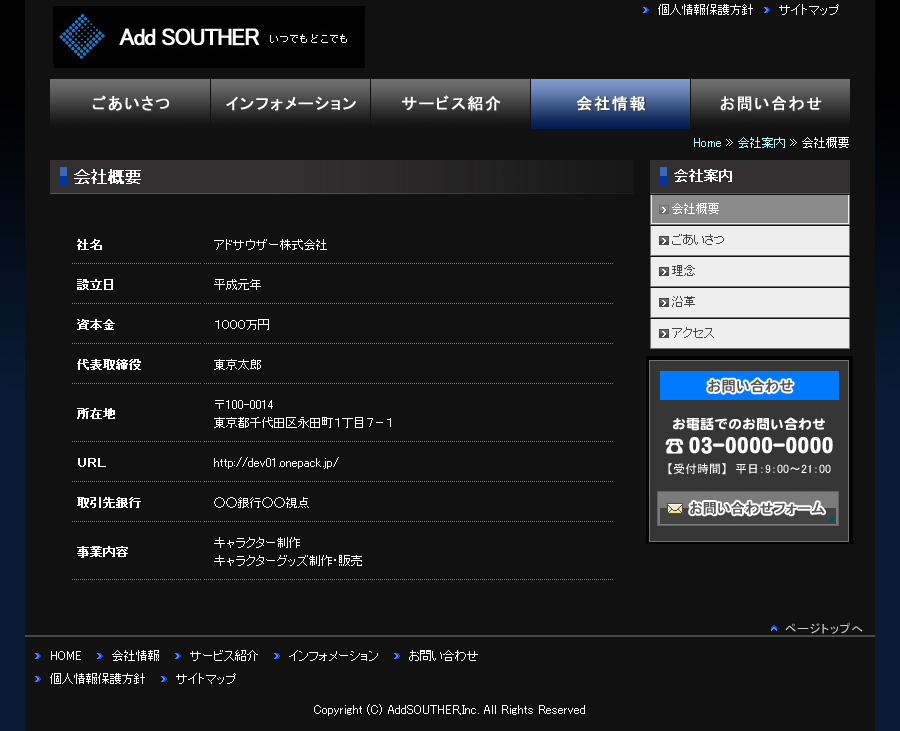Open サービス紹介 link in the footer
This screenshot has height=731, width=900.
(223, 656)
